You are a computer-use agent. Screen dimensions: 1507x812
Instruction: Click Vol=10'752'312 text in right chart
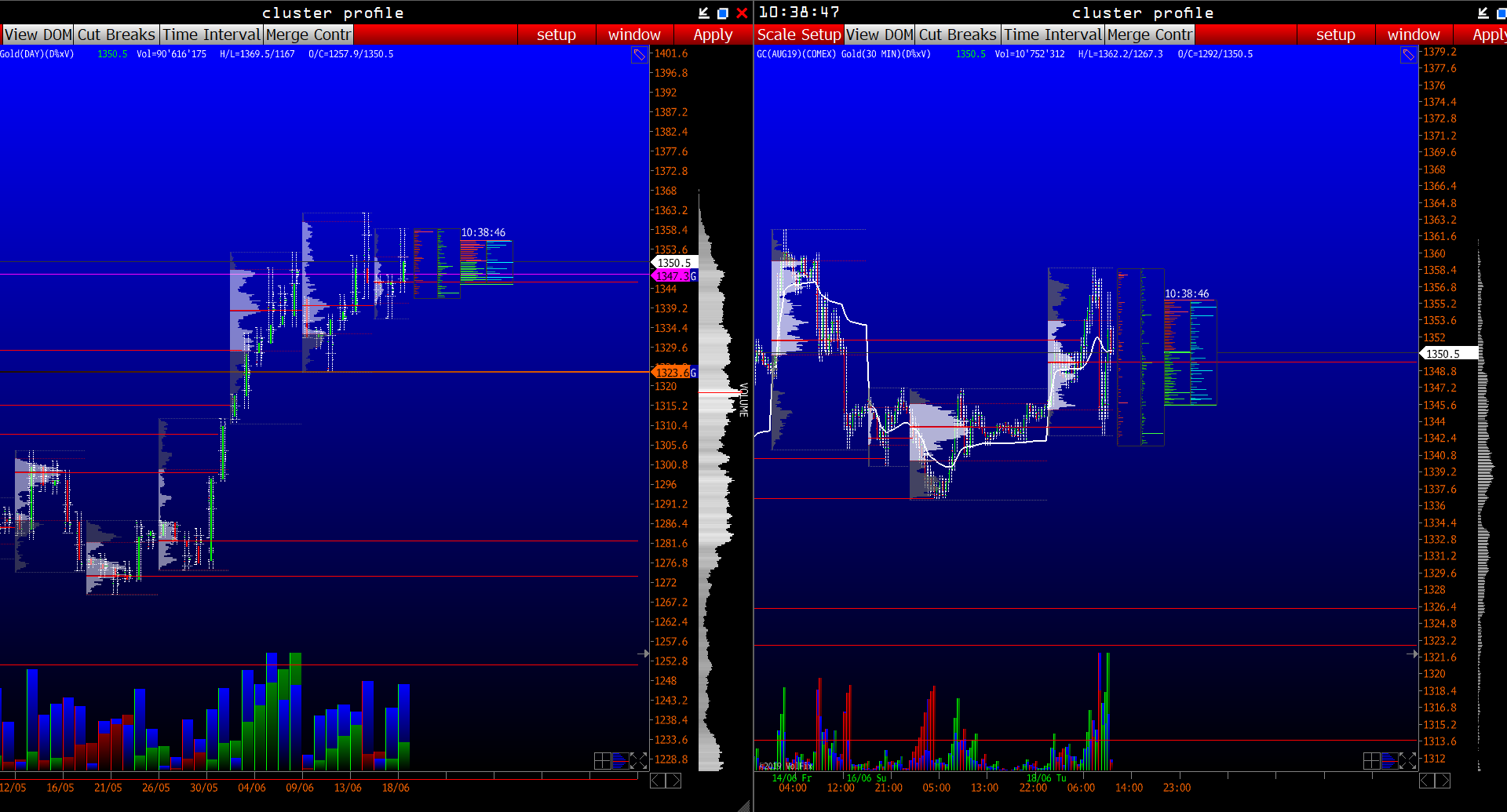pos(1030,54)
